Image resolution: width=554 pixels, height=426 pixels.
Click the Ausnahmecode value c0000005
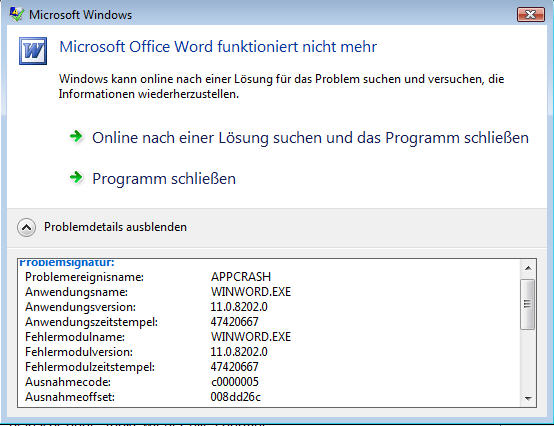coord(235,382)
